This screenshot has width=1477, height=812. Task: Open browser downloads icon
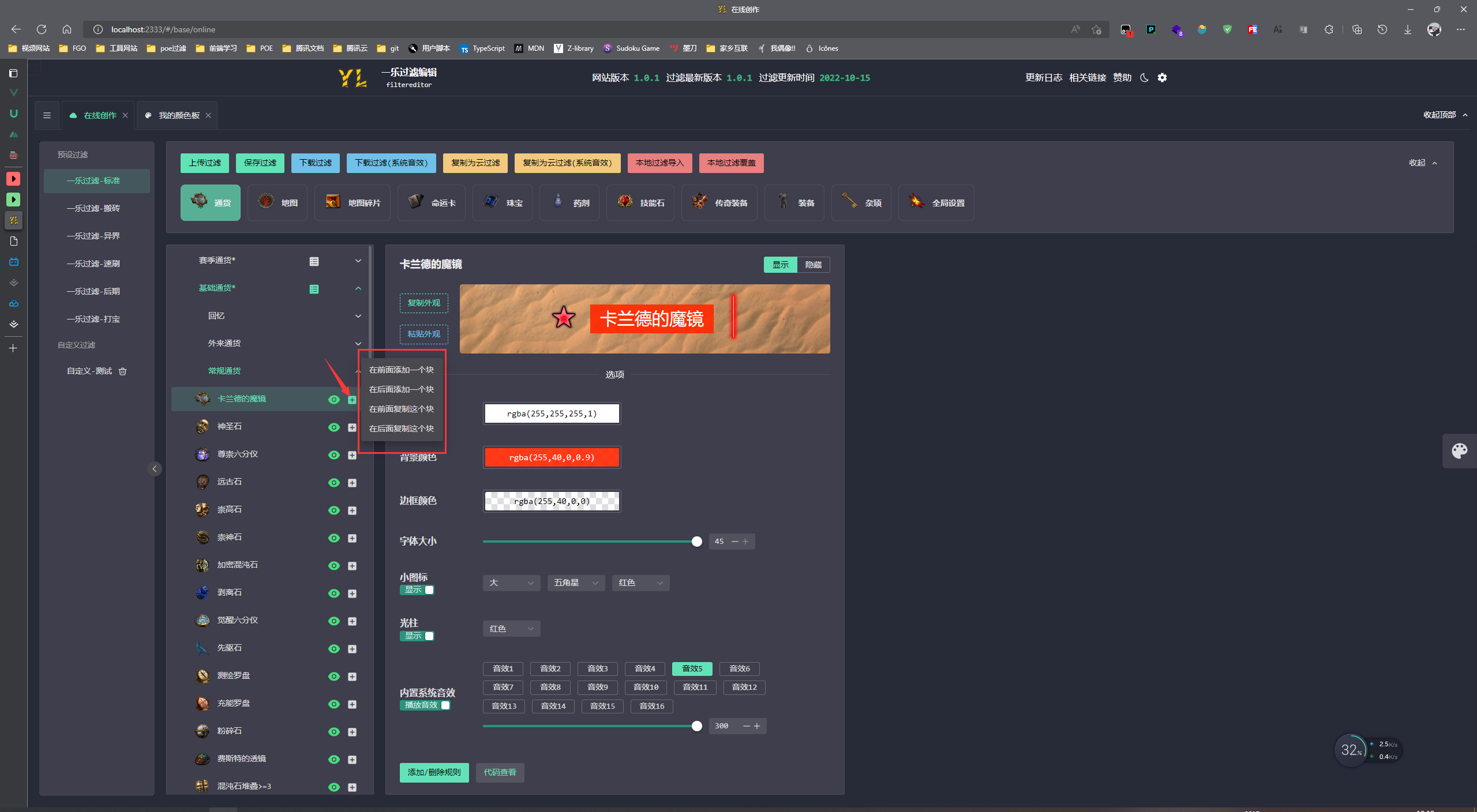[x=1408, y=29]
